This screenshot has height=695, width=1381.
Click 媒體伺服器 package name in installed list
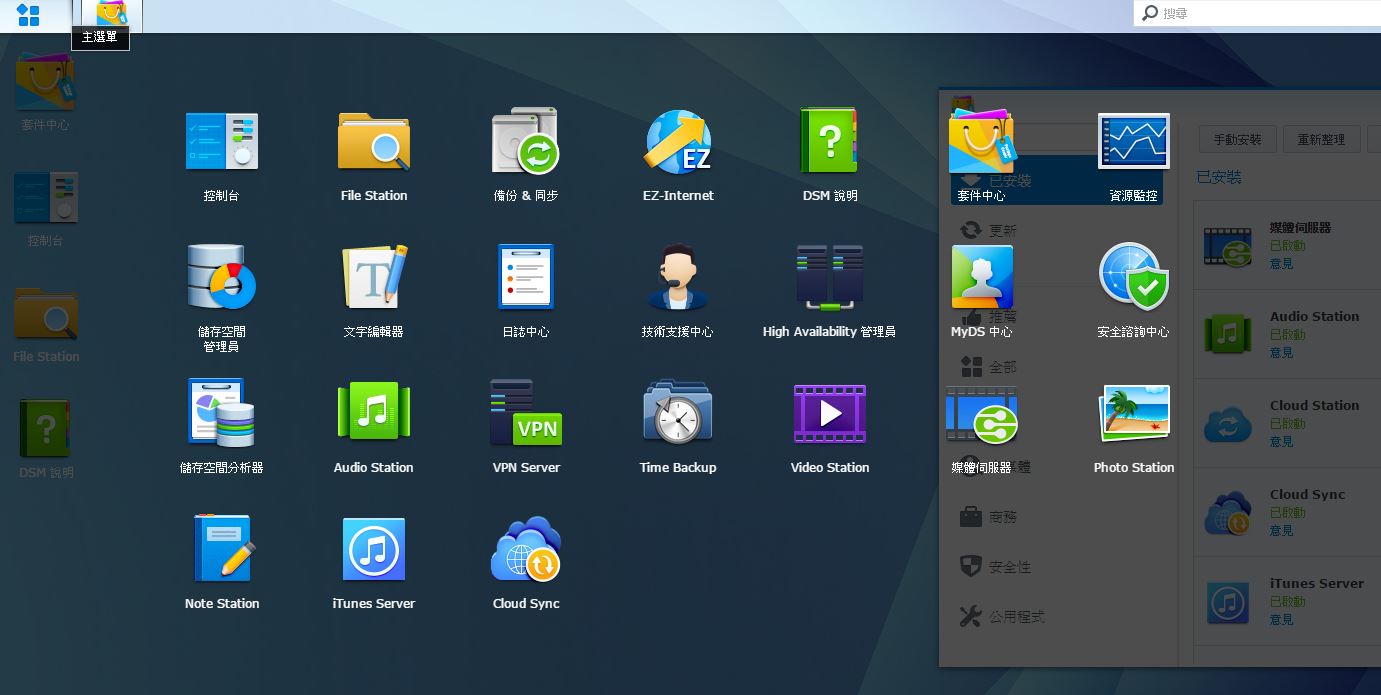point(1300,227)
